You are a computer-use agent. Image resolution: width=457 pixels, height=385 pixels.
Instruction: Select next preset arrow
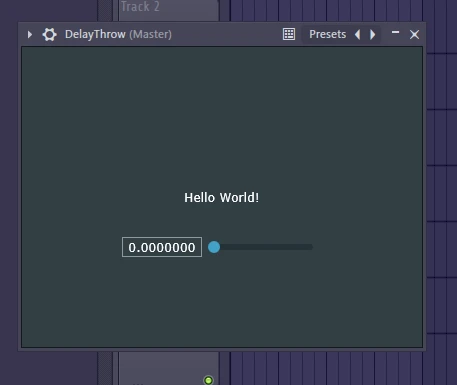(x=372, y=34)
